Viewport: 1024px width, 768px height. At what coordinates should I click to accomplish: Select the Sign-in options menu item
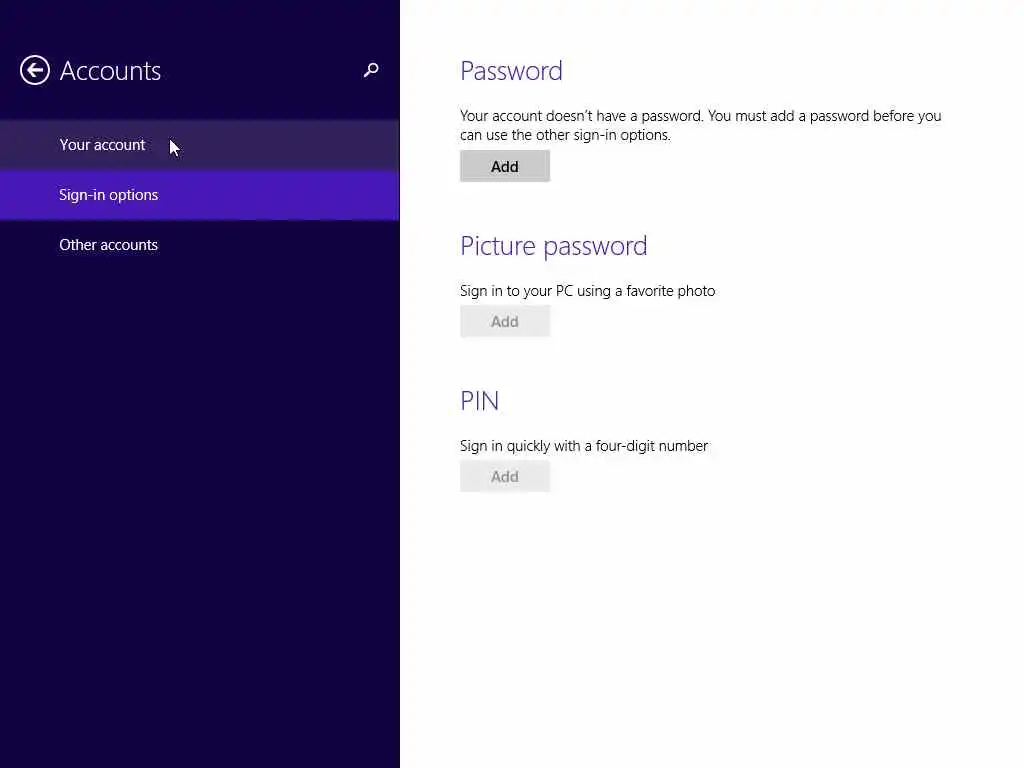click(200, 195)
